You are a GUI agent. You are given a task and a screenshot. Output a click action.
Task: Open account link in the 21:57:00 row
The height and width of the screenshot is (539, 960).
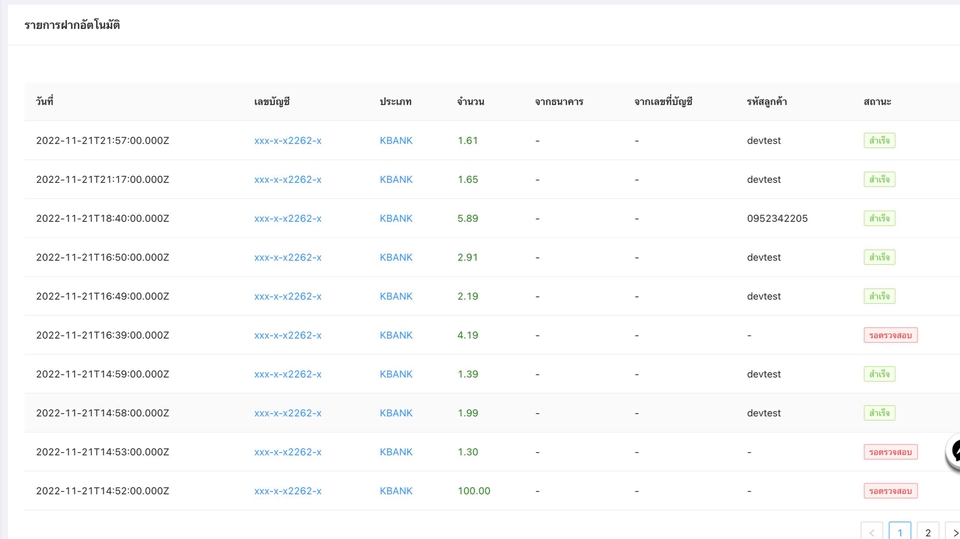[288, 140]
